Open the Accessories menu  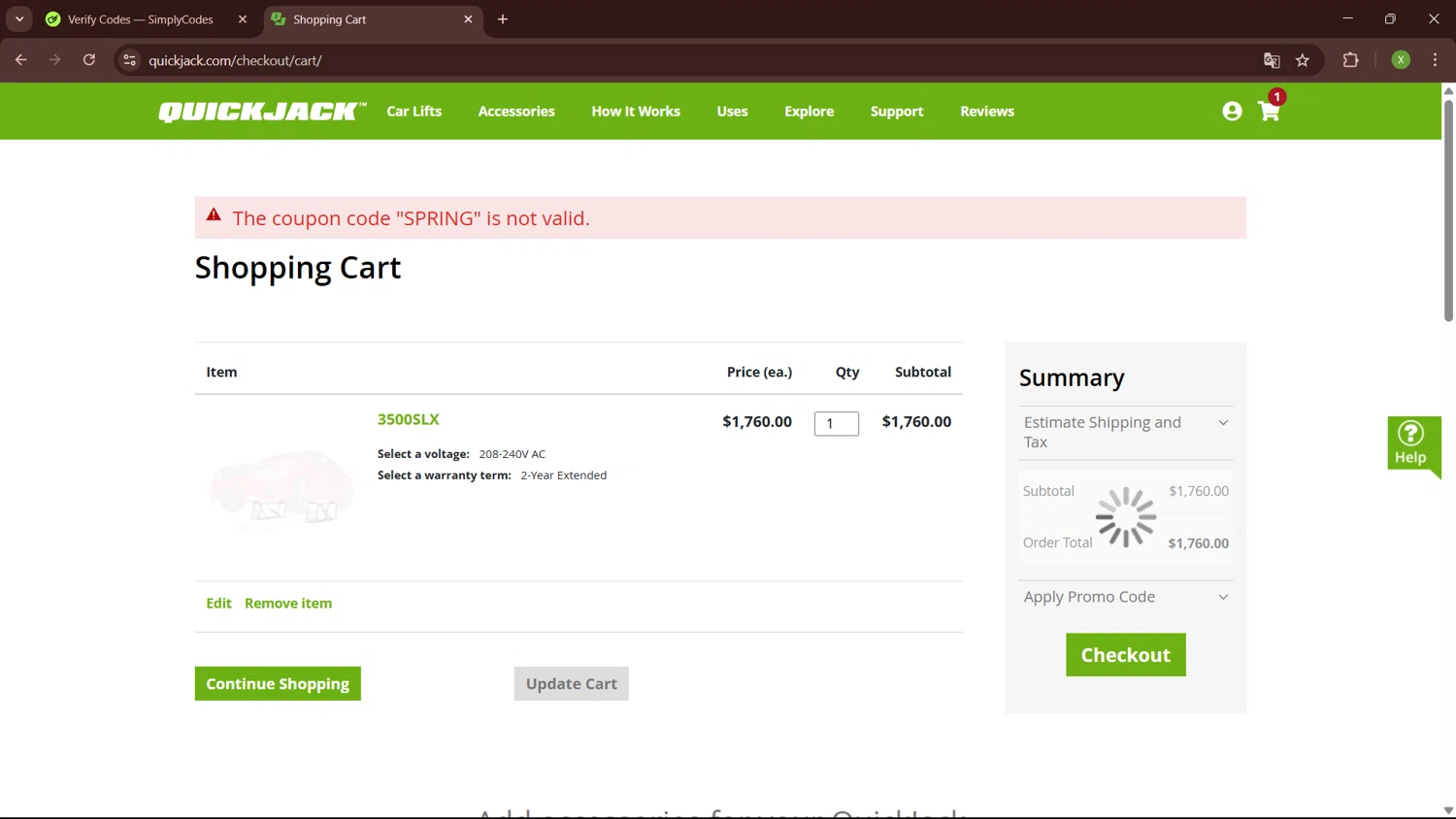point(516,112)
